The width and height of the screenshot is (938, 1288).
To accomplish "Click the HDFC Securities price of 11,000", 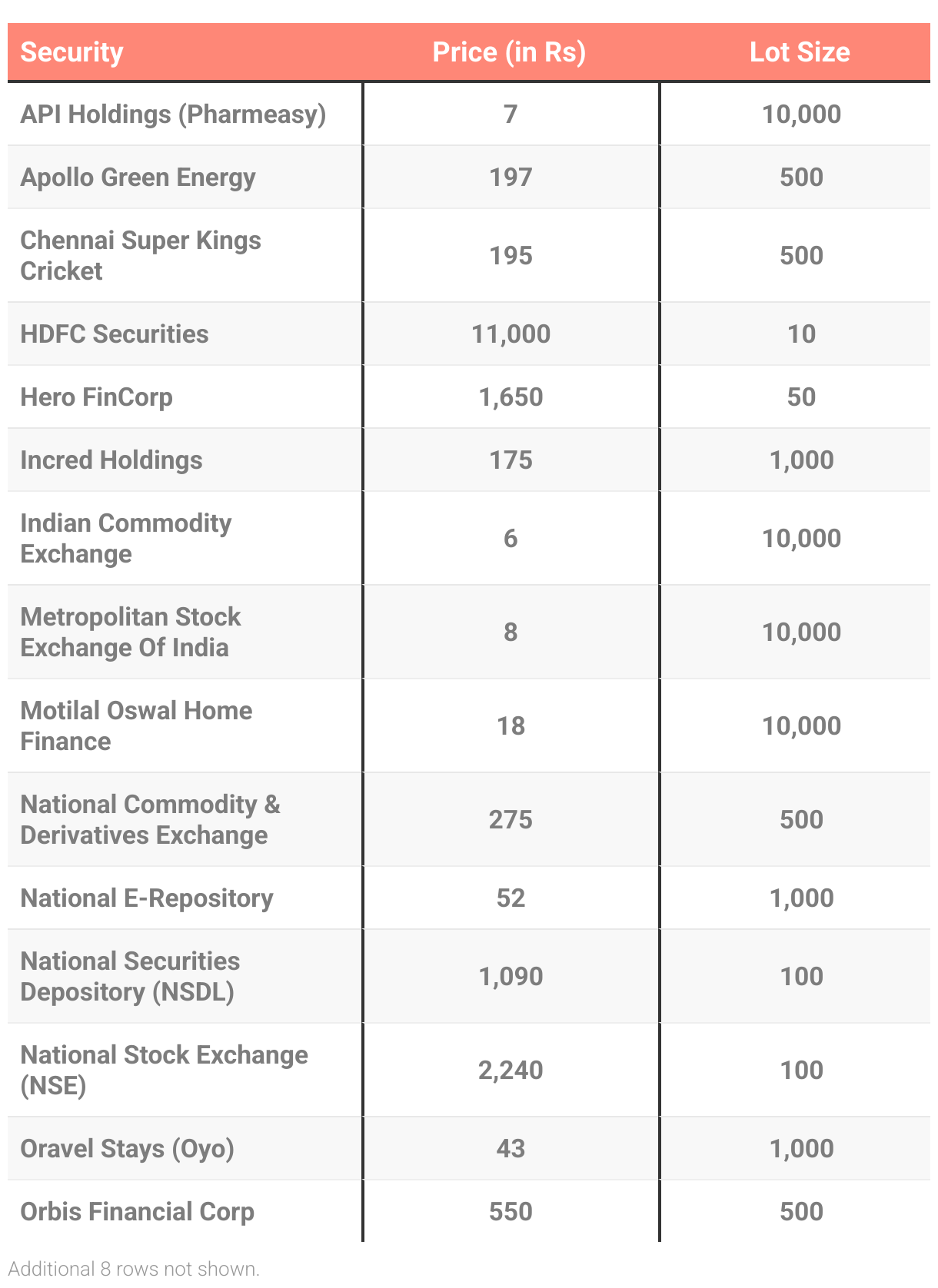I will click(x=511, y=334).
